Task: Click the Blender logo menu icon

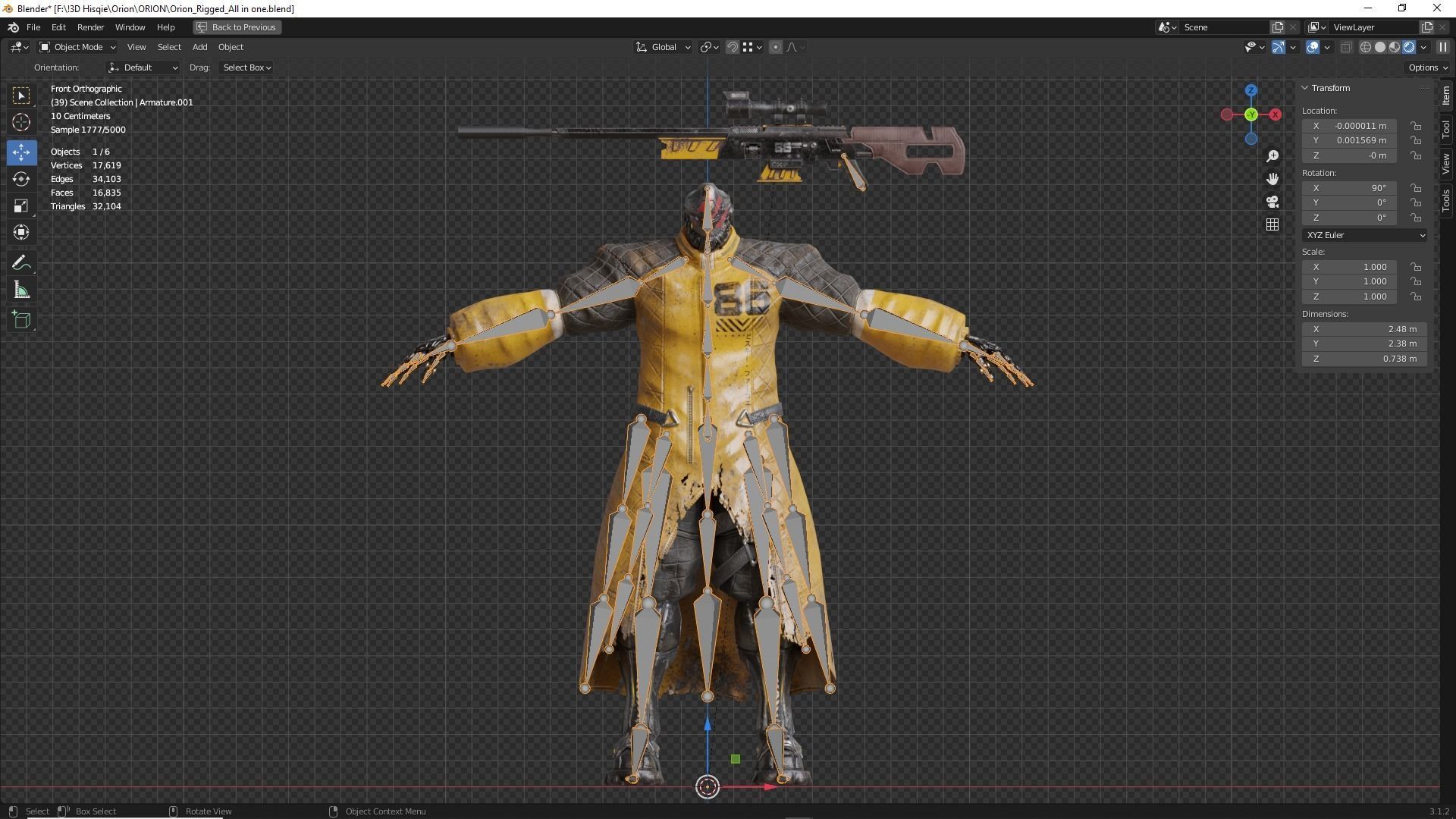Action: point(13,27)
